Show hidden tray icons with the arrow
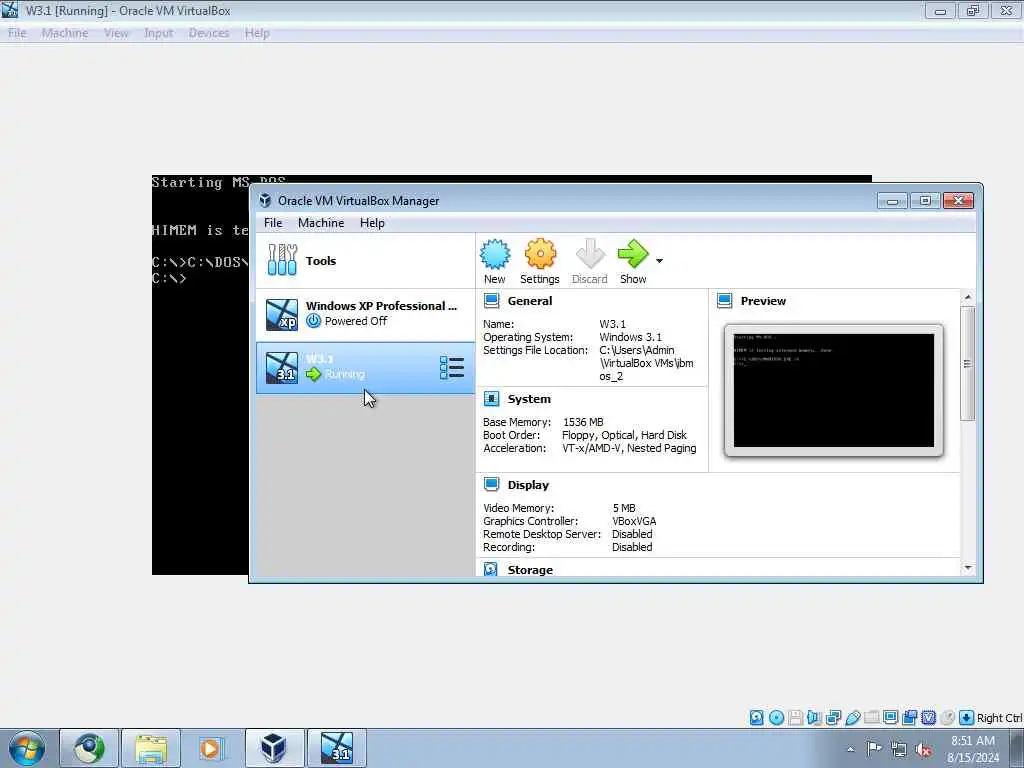Image resolution: width=1024 pixels, height=768 pixels. pyautogui.click(x=850, y=749)
